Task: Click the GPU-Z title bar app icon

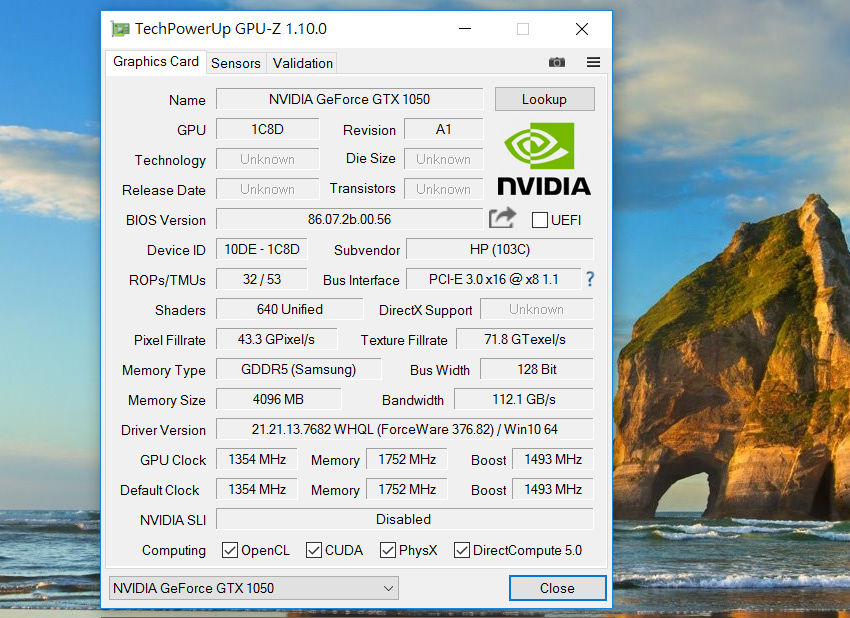Action: 119,29
